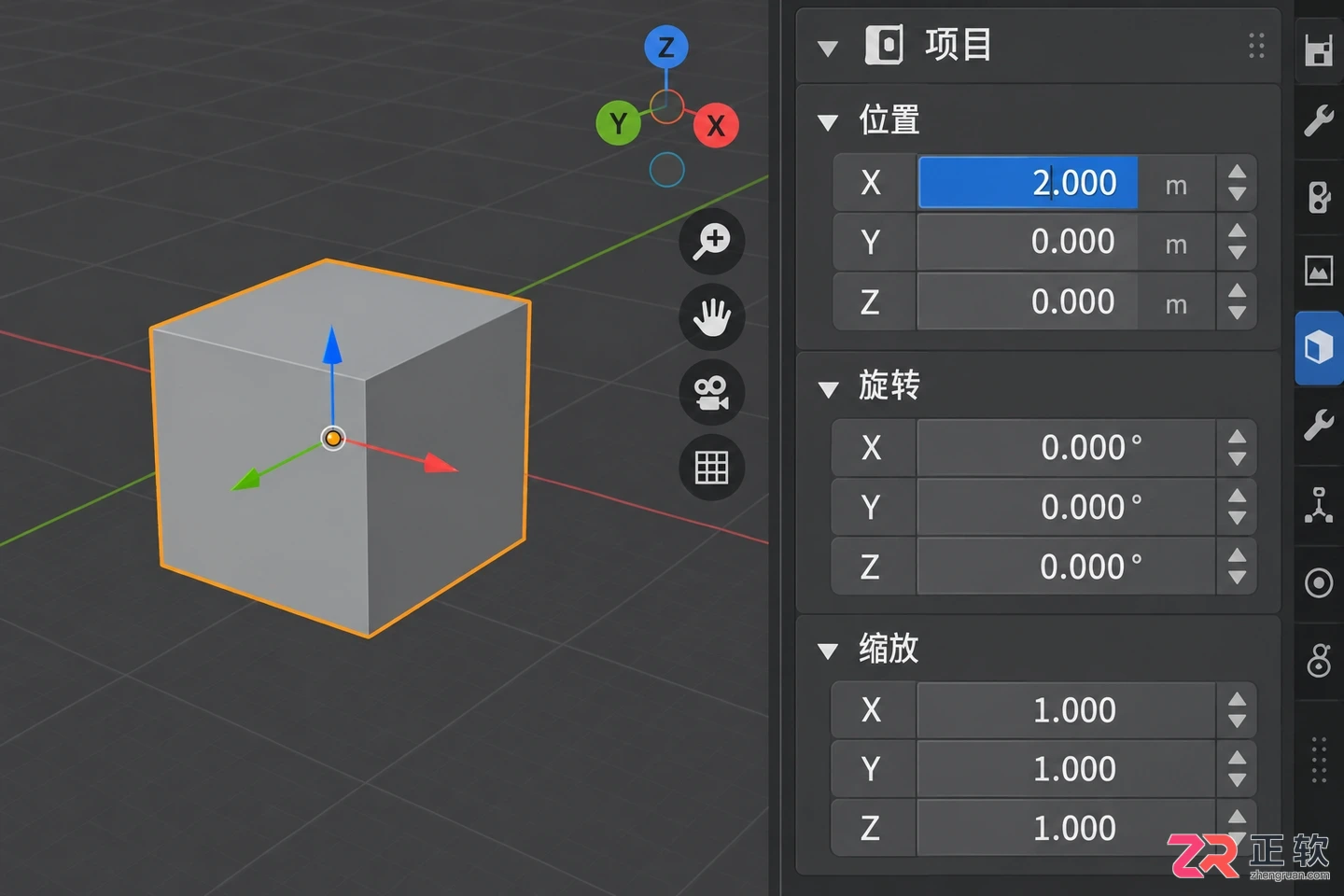Decrease location X with down stepper arrow
The height and width of the screenshot is (896, 1344).
(1237, 194)
